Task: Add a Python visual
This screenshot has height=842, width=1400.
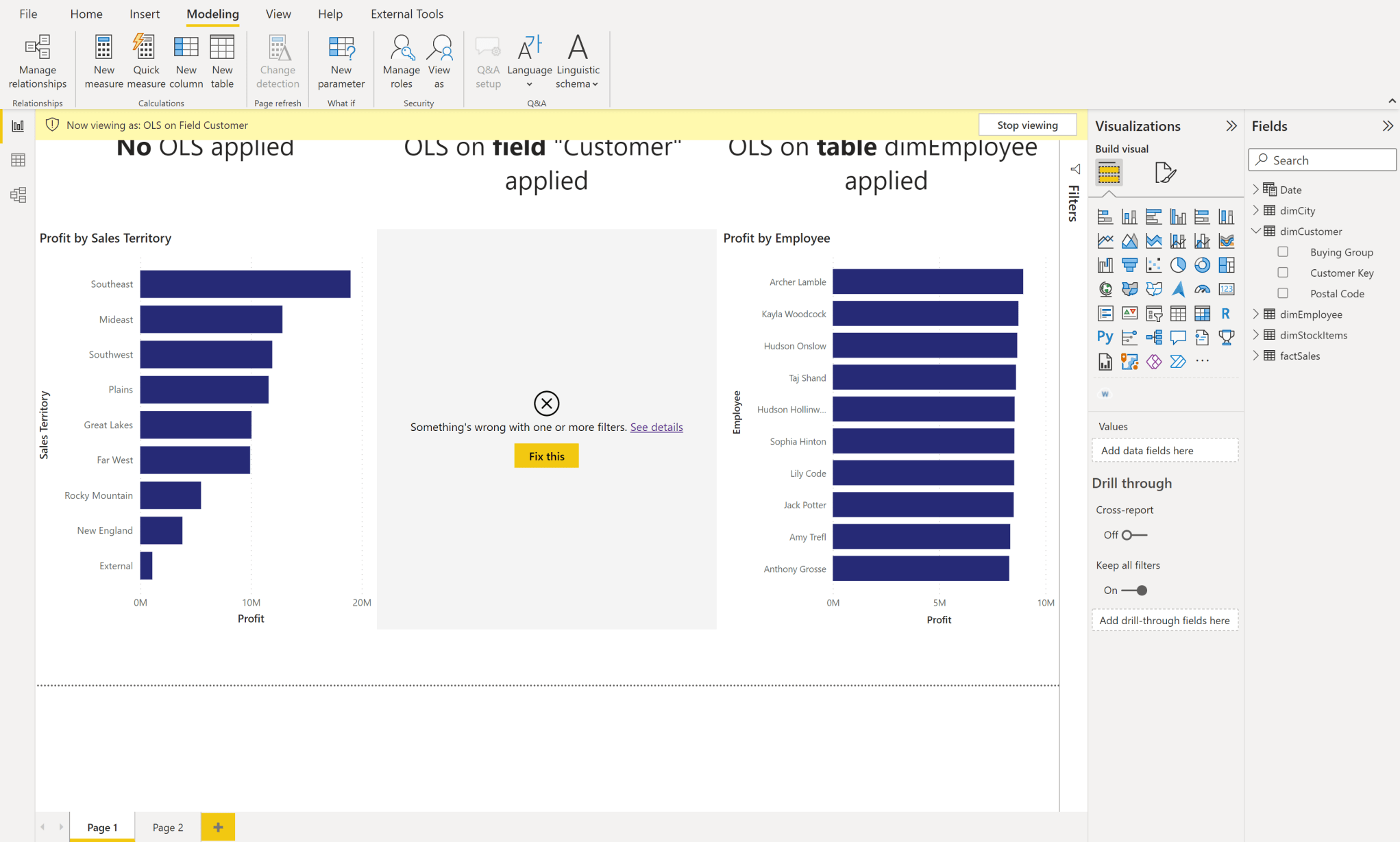Action: (x=1105, y=337)
